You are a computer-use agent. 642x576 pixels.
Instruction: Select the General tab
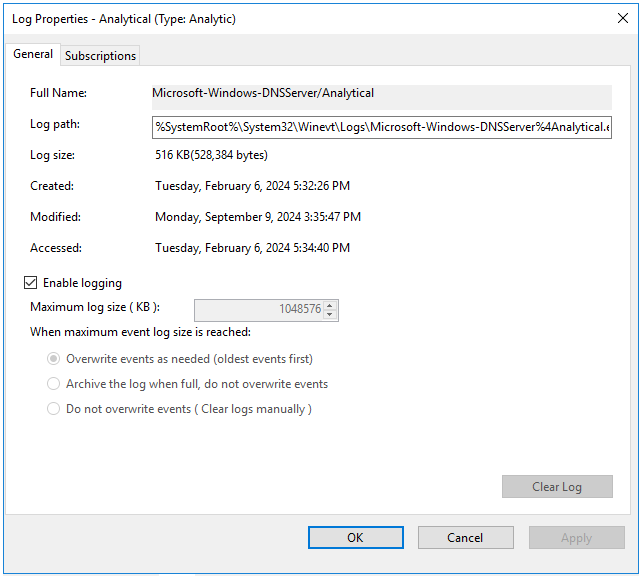(33, 54)
